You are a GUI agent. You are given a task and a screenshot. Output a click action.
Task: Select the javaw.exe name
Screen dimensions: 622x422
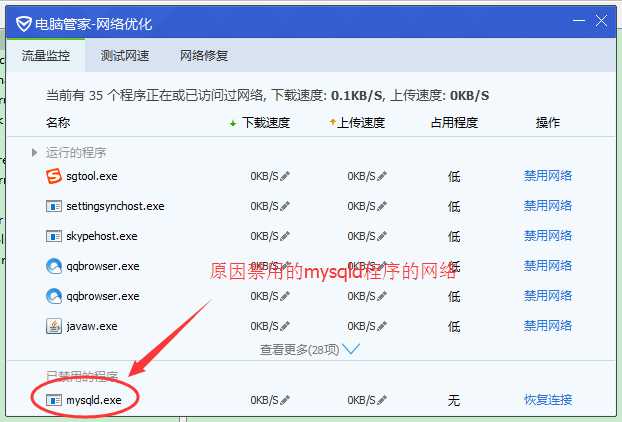click(92, 326)
